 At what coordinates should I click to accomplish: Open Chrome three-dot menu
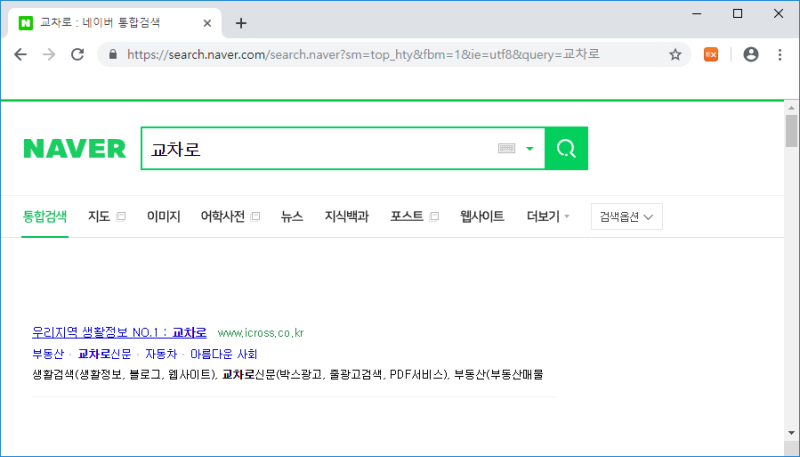(780, 55)
